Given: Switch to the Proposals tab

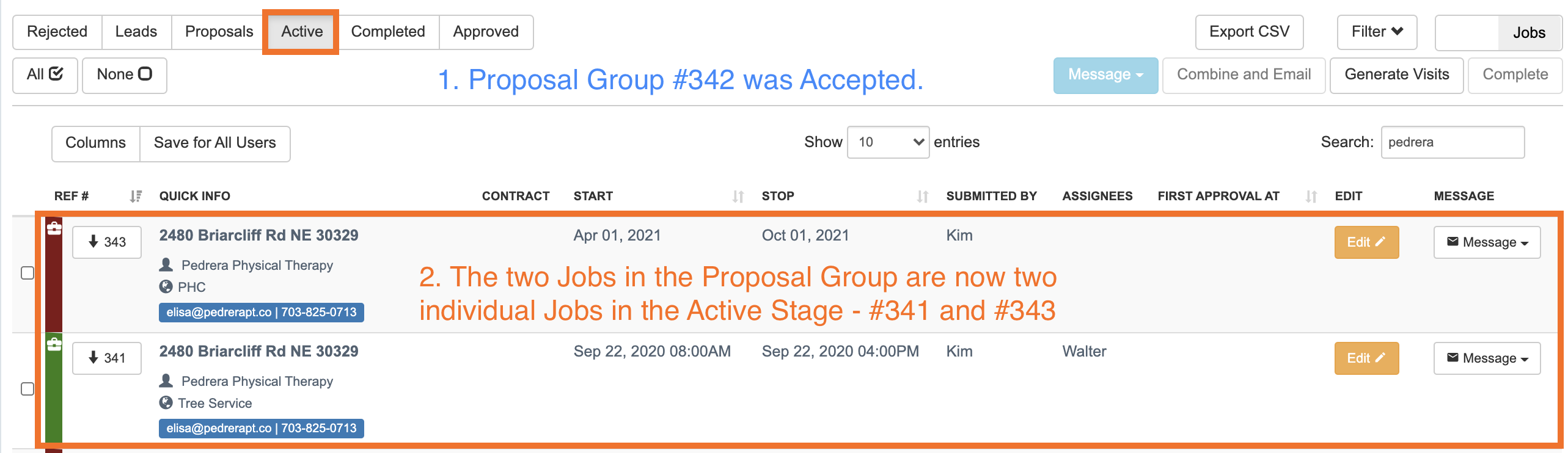Looking at the screenshot, I should (219, 32).
